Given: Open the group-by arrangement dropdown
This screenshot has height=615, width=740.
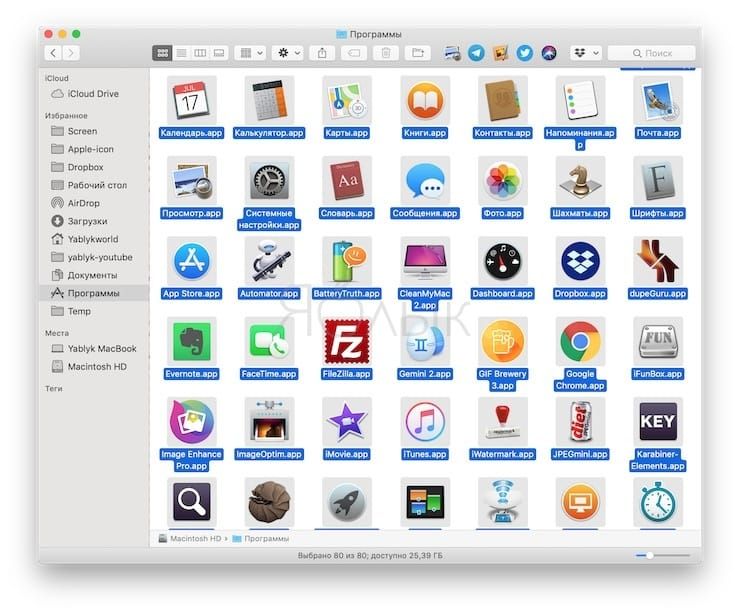Looking at the screenshot, I should click(251, 53).
